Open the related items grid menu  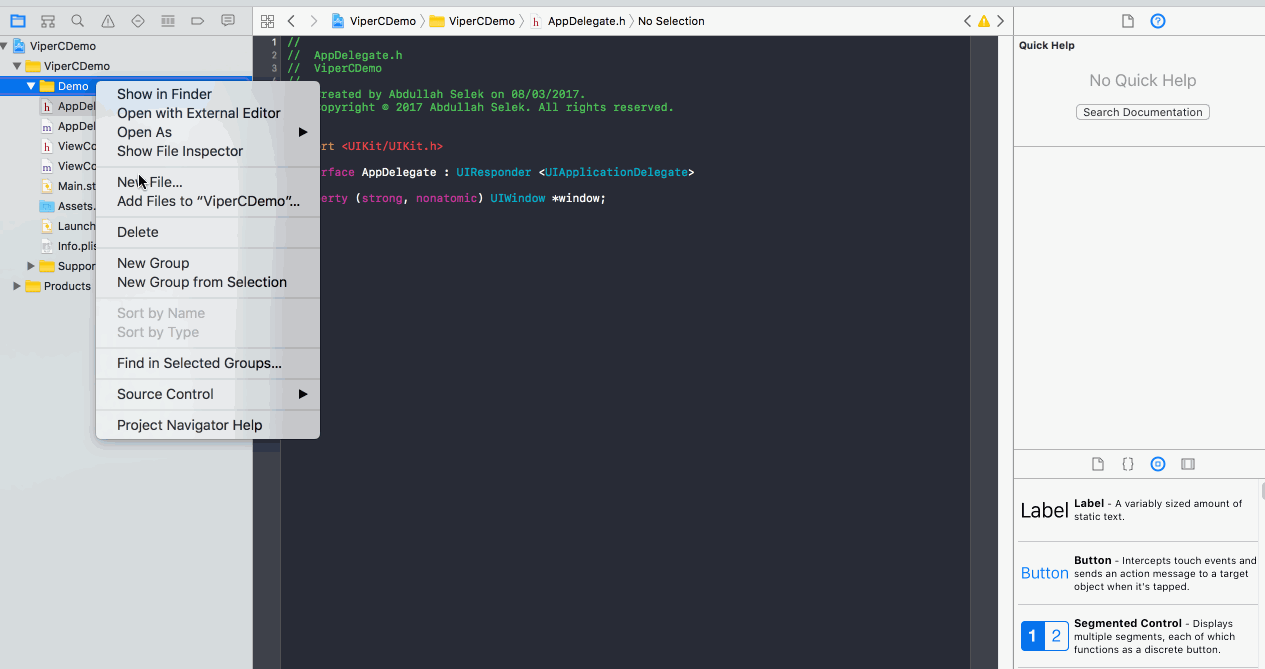(267, 21)
